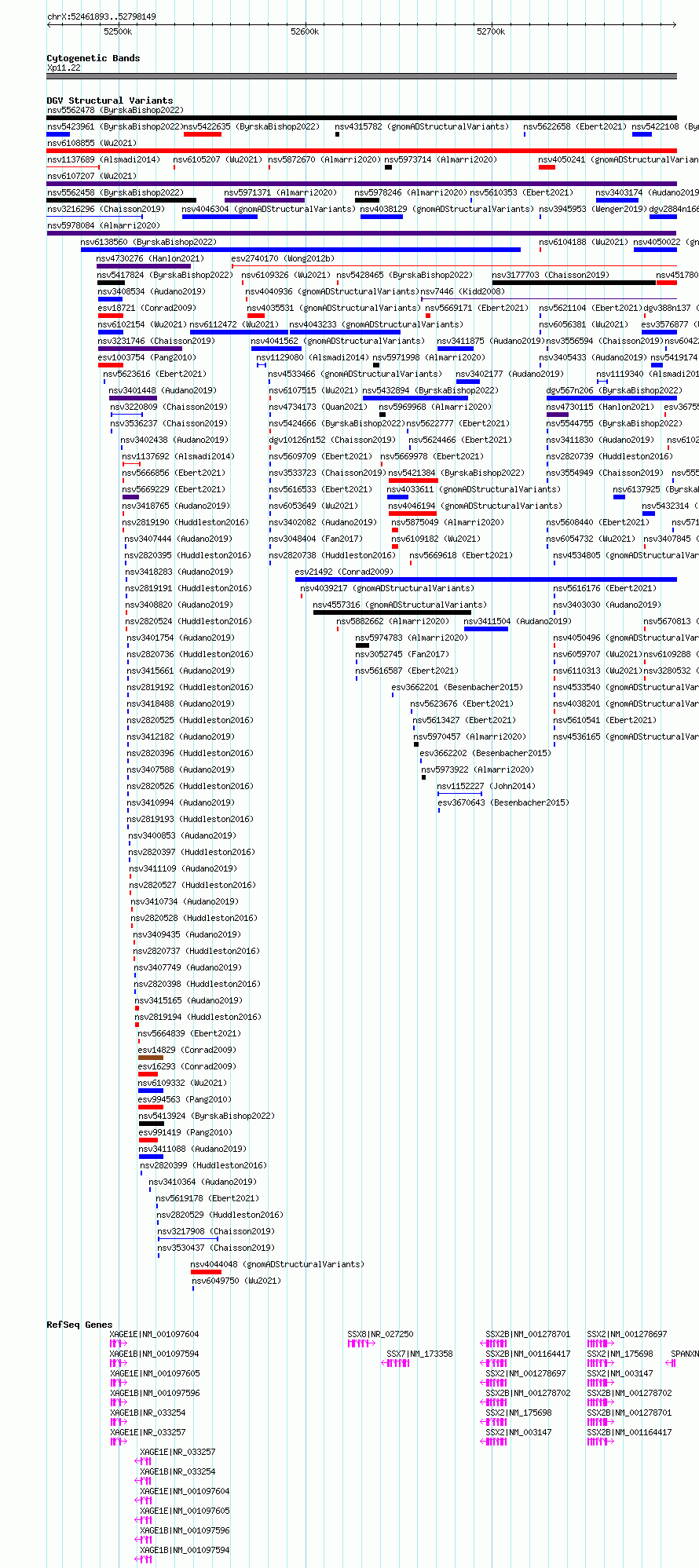
Task: Select variant esv3662202 (Besenbacher2015)
Action: coord(485,753)
